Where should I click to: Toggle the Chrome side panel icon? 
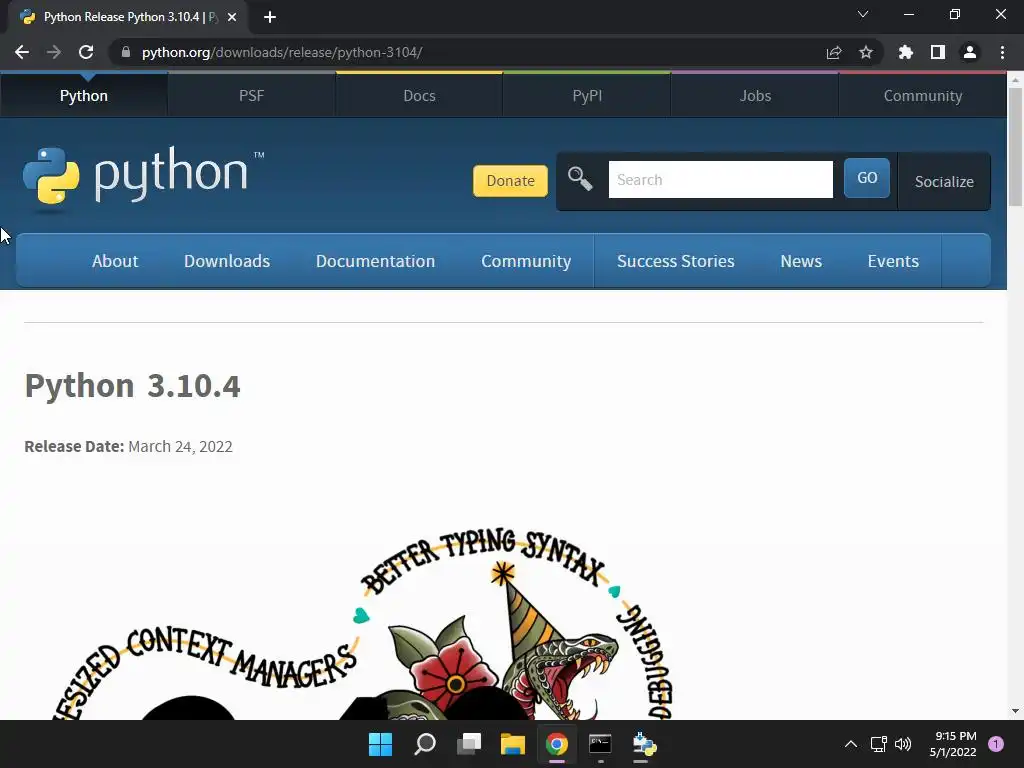pyautogui.click(x=938, y=52)
